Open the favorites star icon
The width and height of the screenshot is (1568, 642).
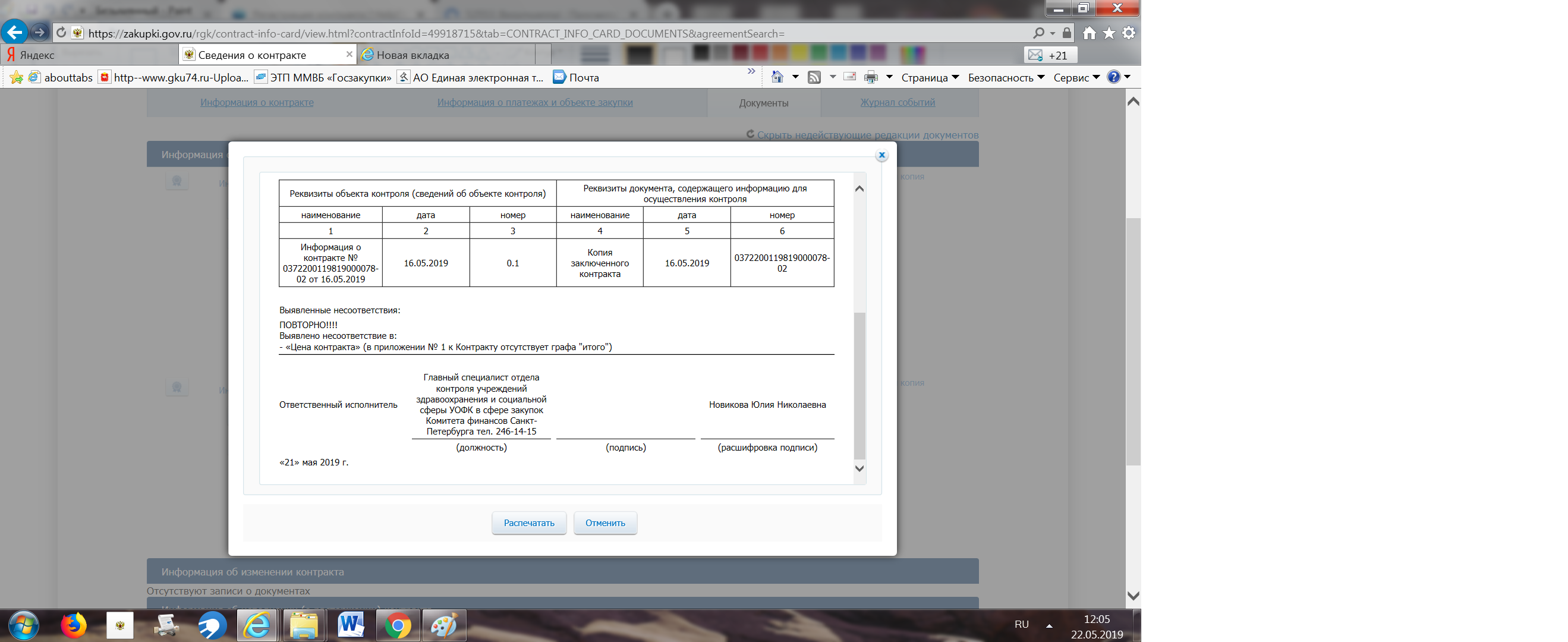click(1109, 33)
